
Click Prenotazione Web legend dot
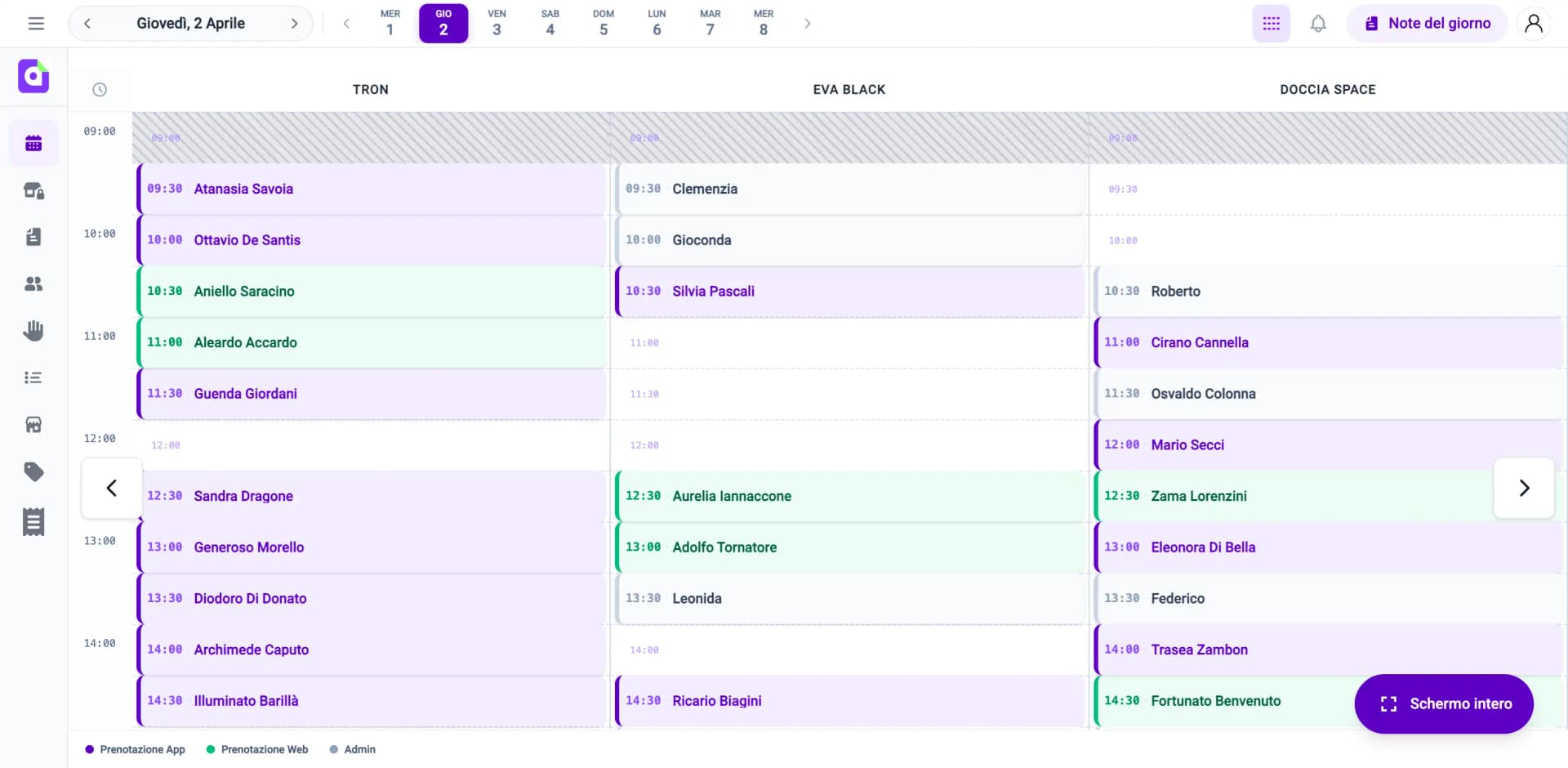tap(211, 749)
